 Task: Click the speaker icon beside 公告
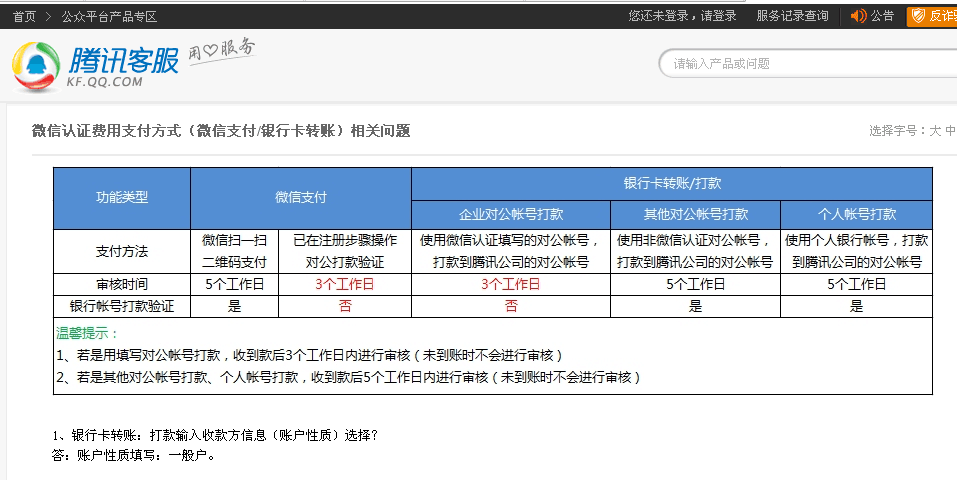[858, 16]
